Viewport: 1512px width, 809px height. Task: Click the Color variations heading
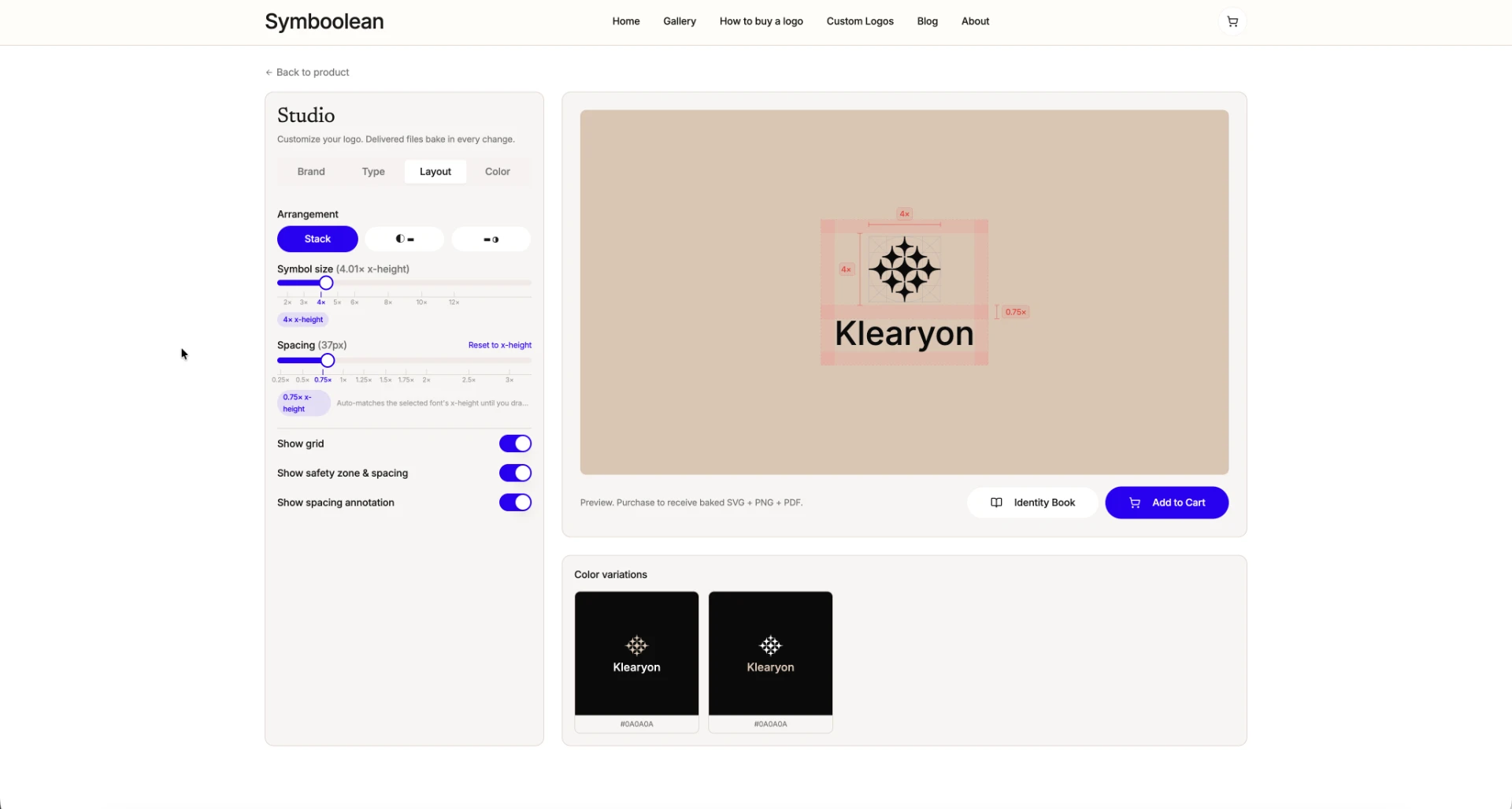[610, 574]
